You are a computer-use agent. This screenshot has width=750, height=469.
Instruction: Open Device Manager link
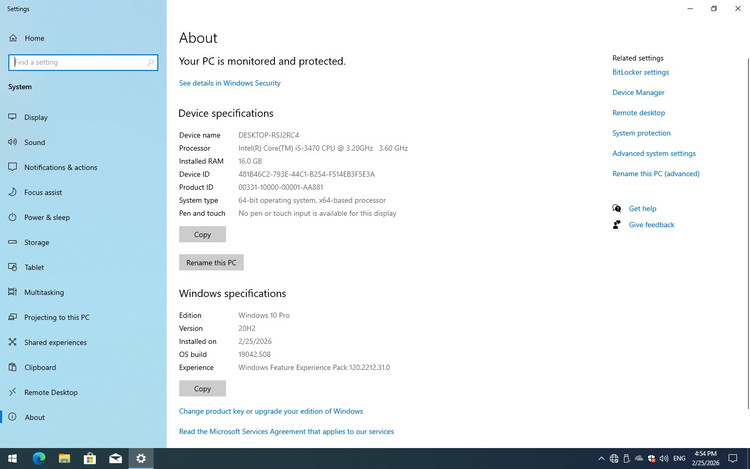(x=639, y=92)
